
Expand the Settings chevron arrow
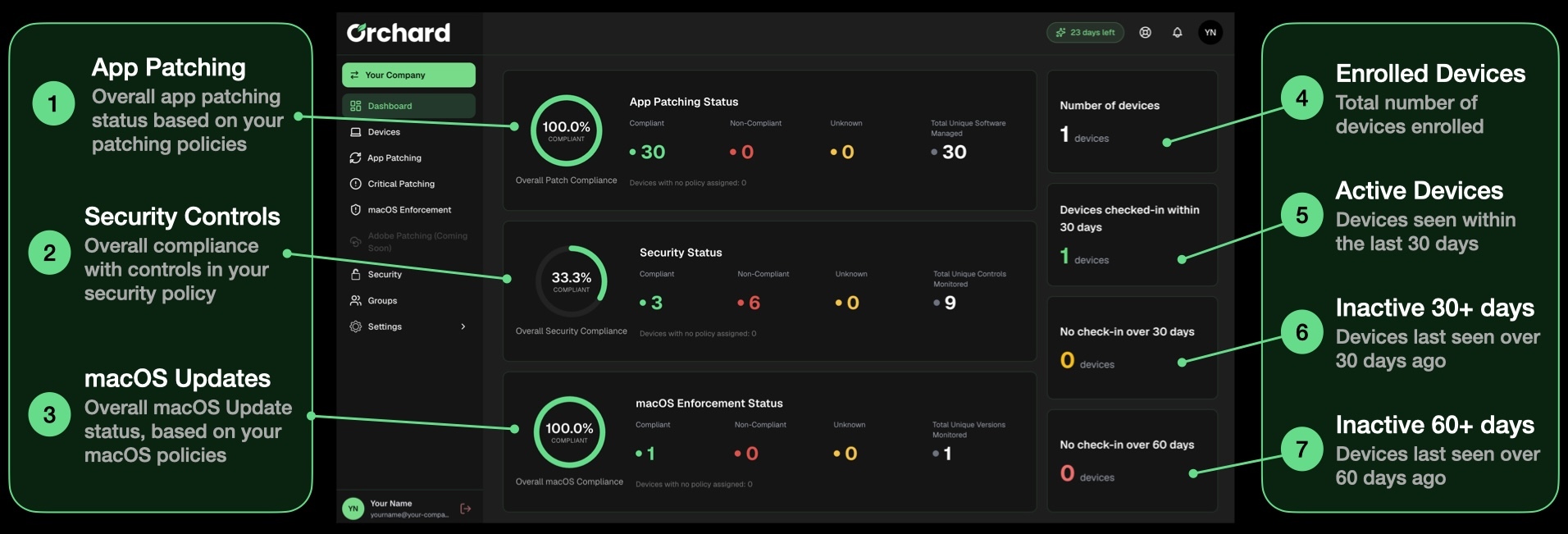pos(463,326)
